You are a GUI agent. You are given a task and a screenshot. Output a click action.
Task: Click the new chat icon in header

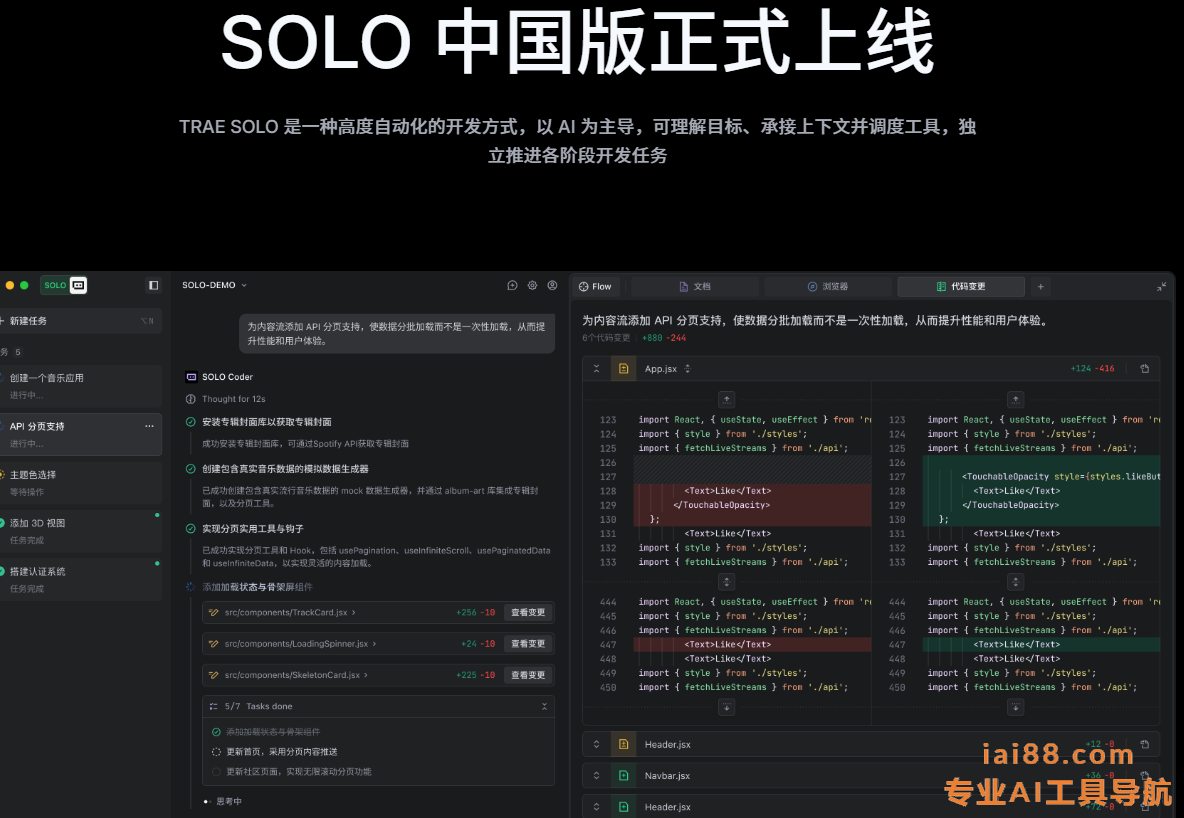click(x=512, y=286)
